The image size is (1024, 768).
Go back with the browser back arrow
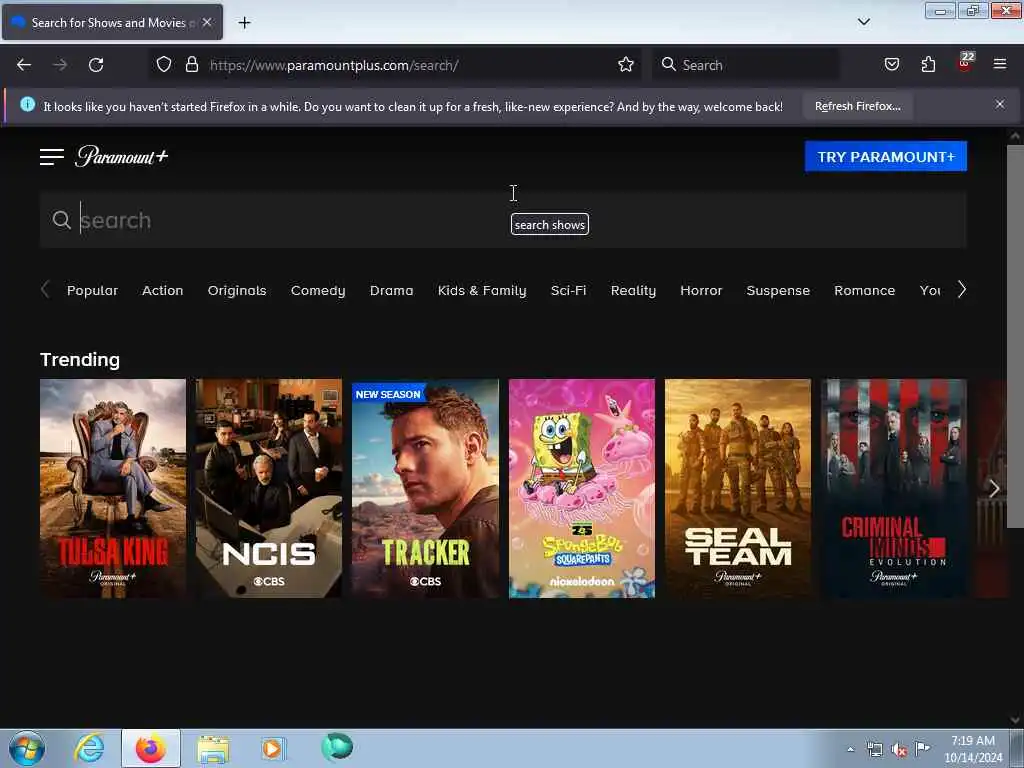coord(24,65)
